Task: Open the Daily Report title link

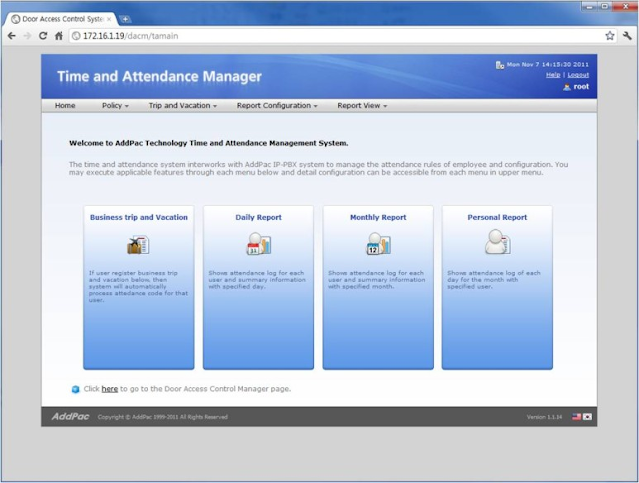Action: point(258,217)
